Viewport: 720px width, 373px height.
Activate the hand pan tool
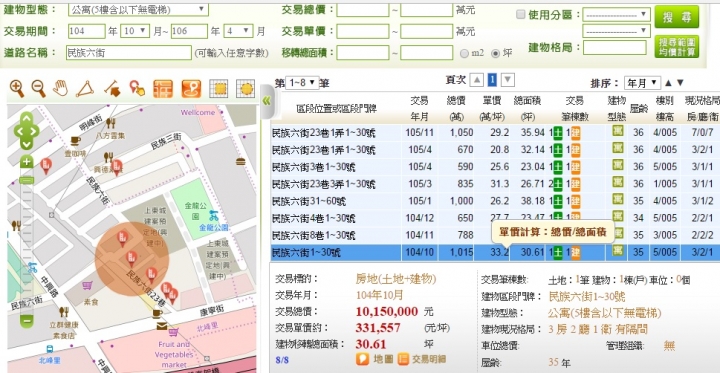coord(61,88)
